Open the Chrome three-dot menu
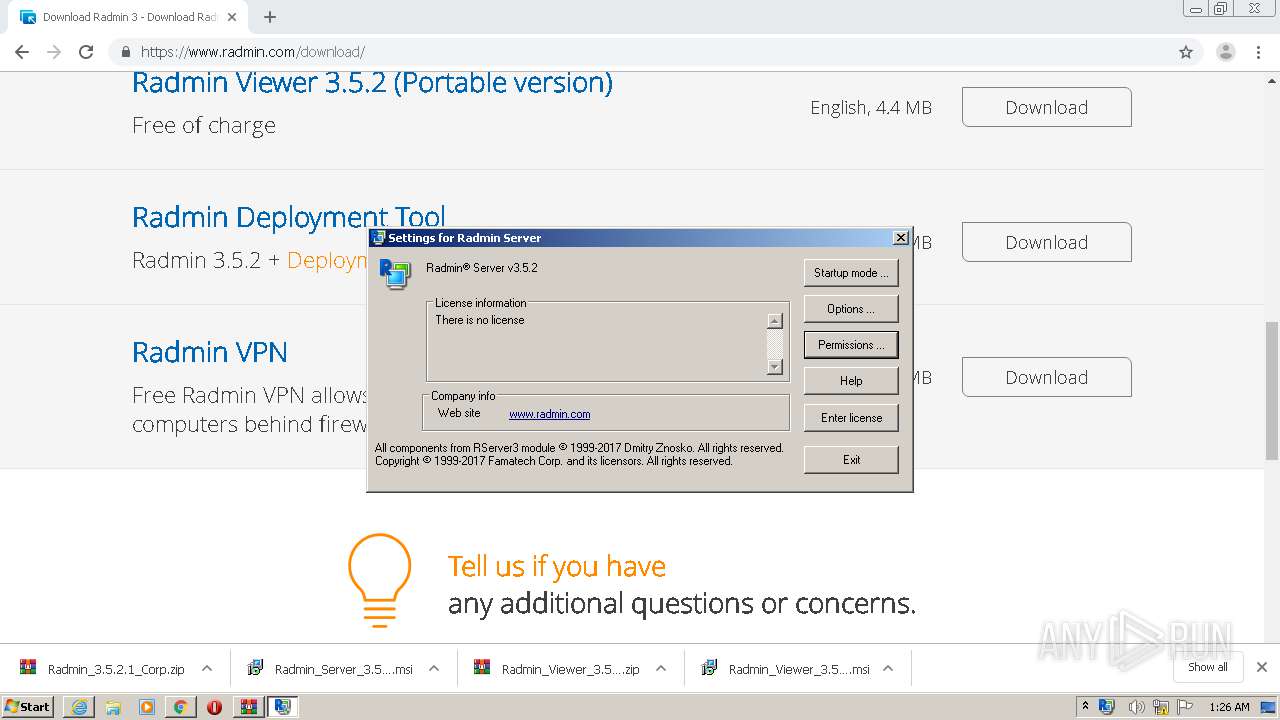The width and height of the screenshot is (1280, 720). tap(1258, 52)
